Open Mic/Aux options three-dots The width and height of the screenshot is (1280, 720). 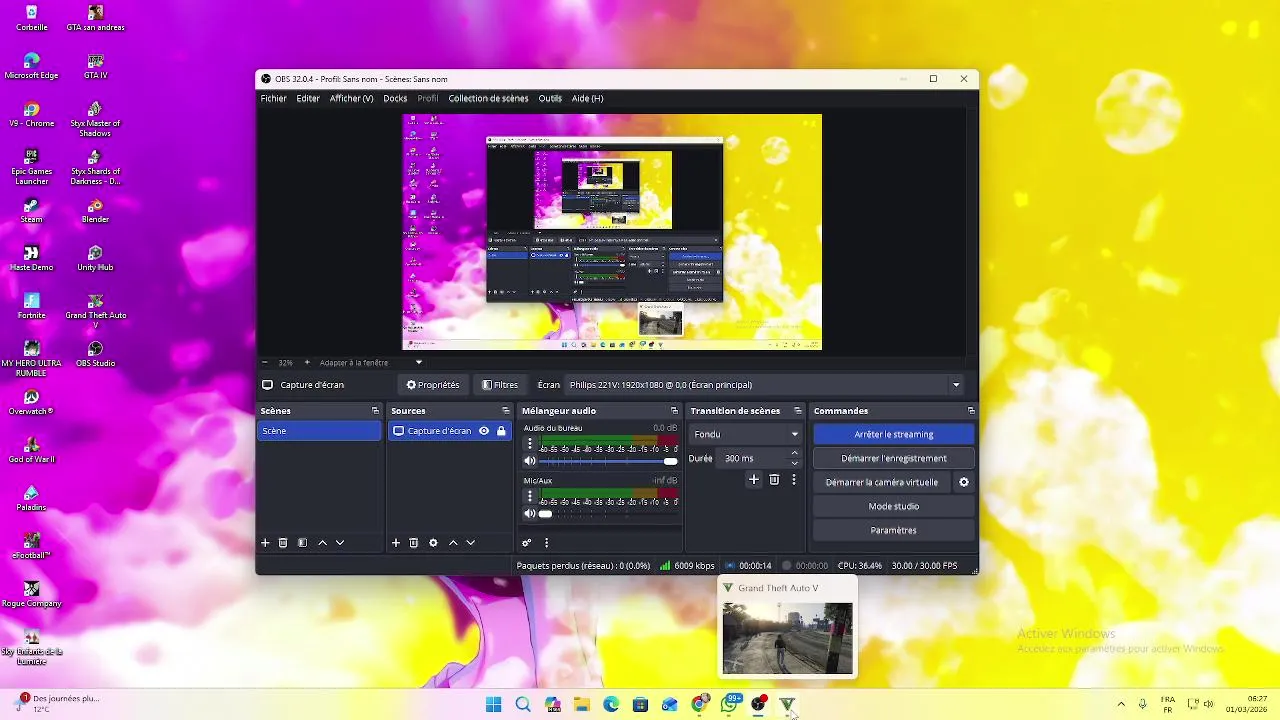(x=530, y=497)
